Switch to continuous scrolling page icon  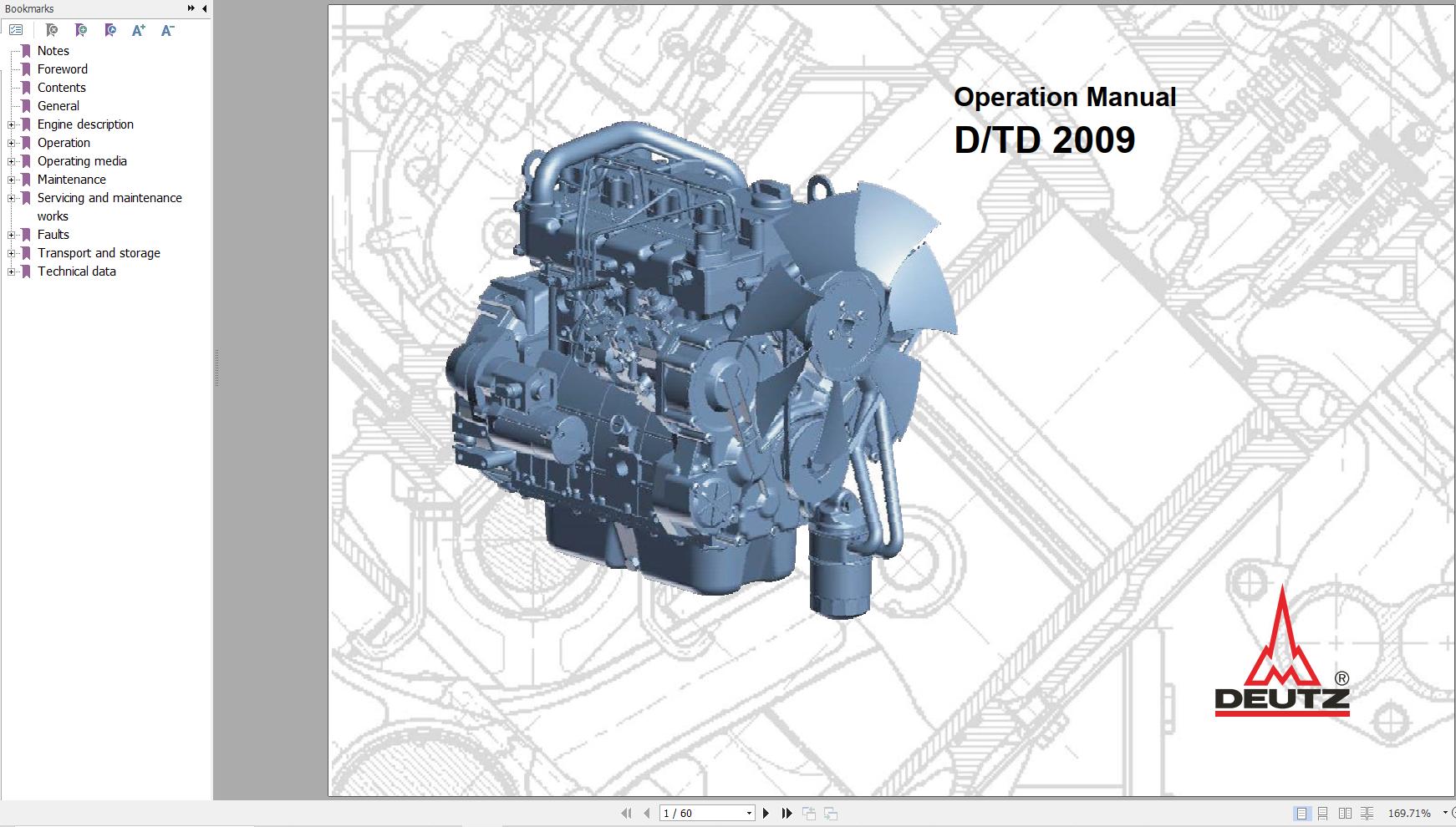pos(1323,811)
